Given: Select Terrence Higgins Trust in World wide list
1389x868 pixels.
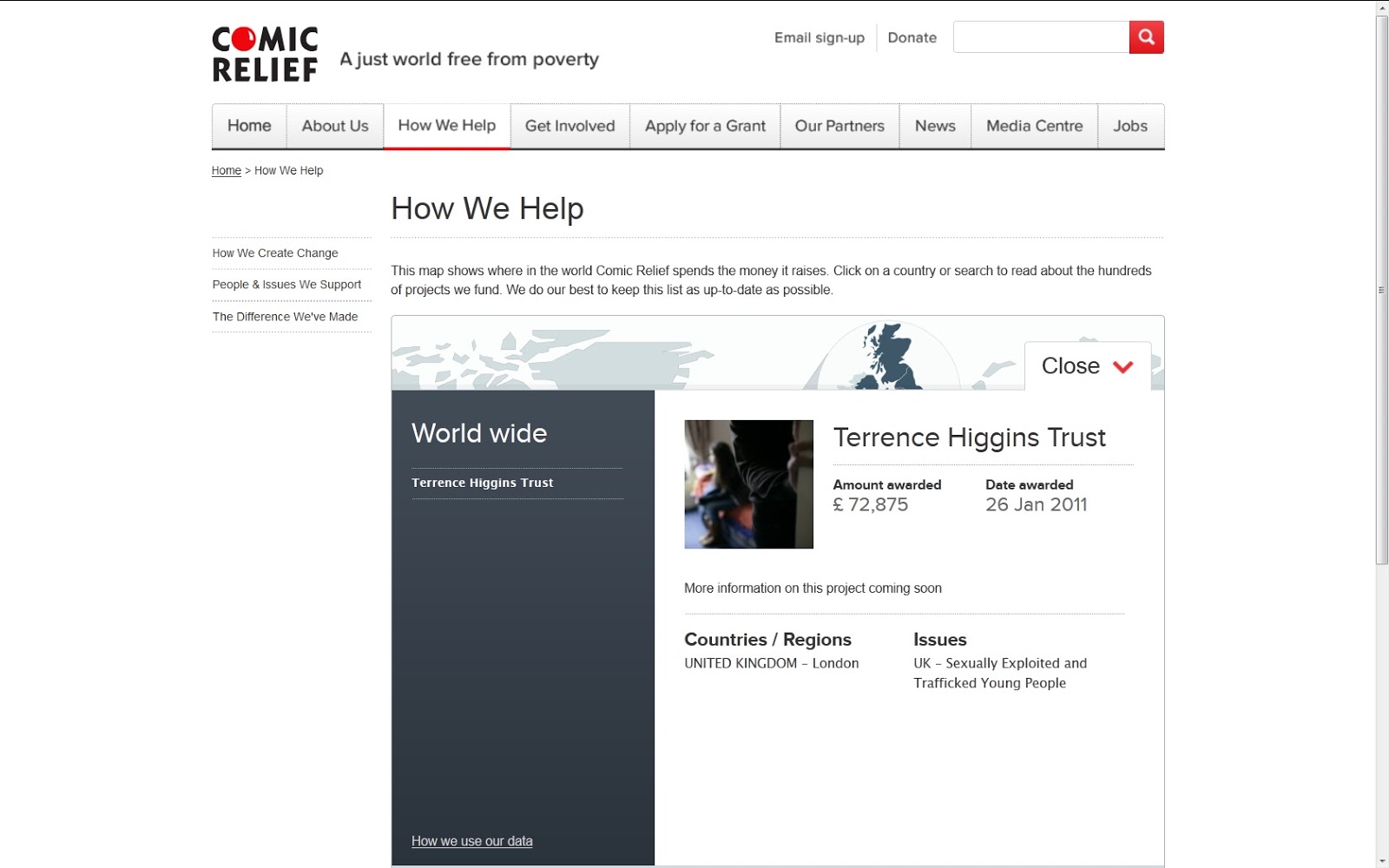Looking at the screenshot, I should 483,483.
